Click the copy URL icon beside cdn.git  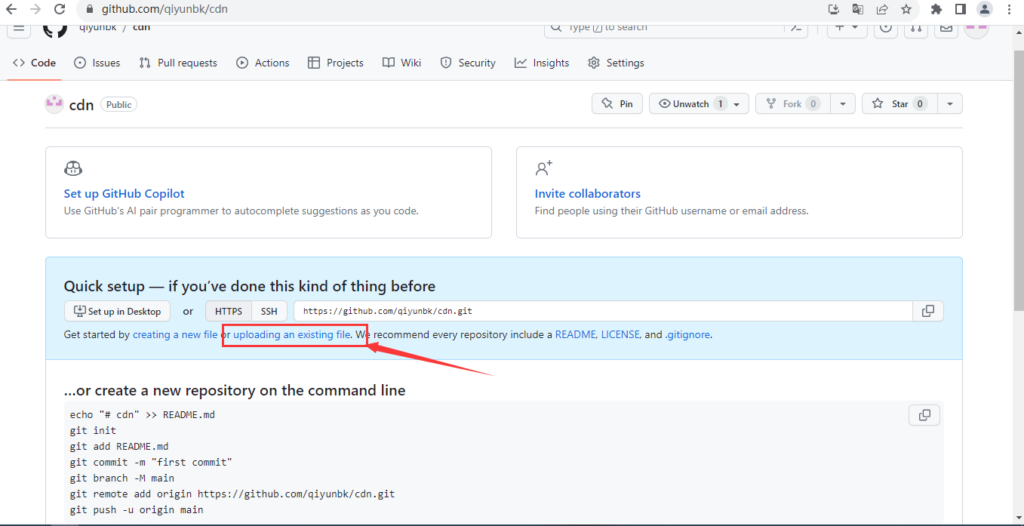click(x=928, y=311)
